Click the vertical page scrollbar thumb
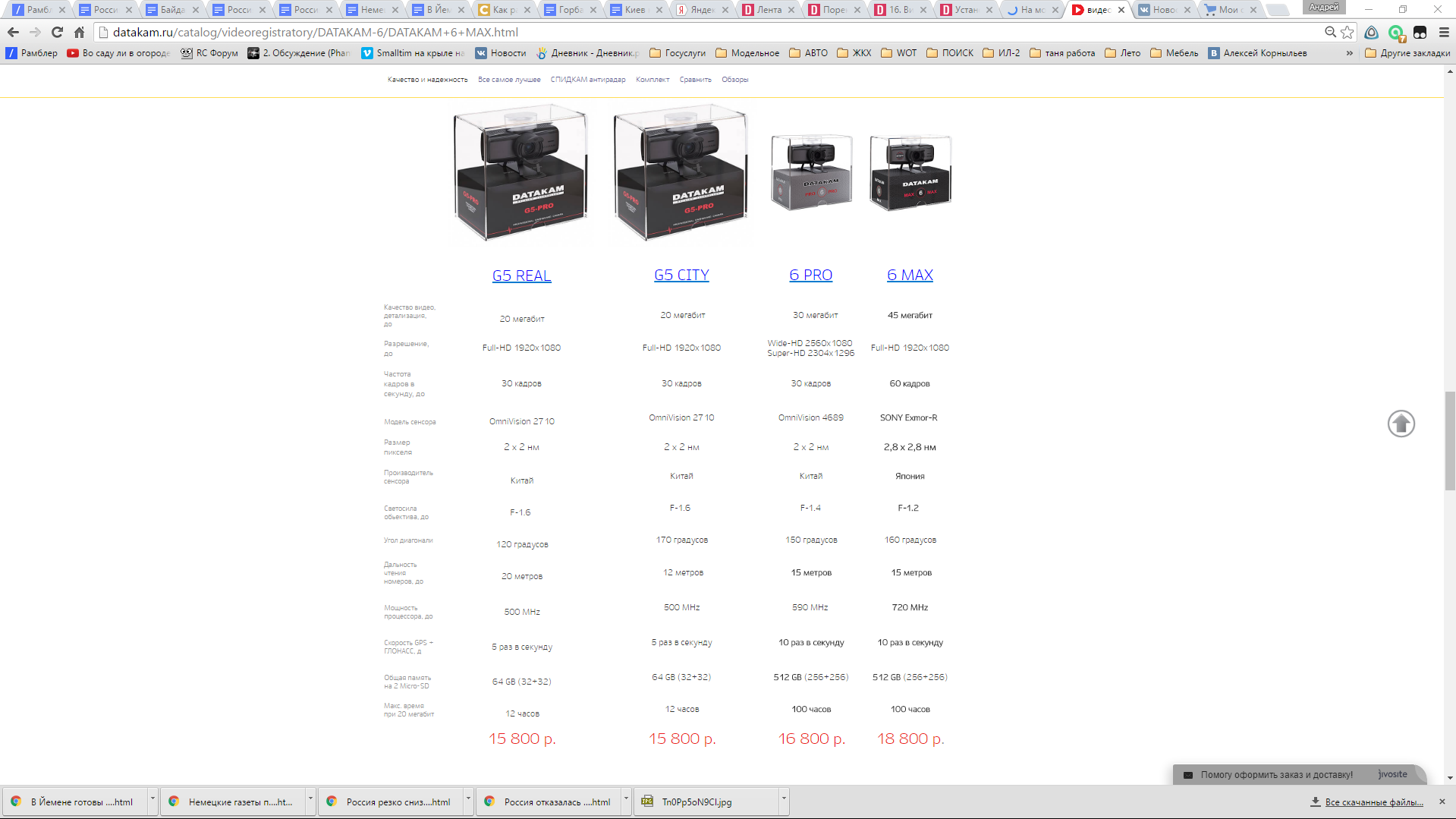Viewport: 1456px width, 819px height. coord(1450,441)
